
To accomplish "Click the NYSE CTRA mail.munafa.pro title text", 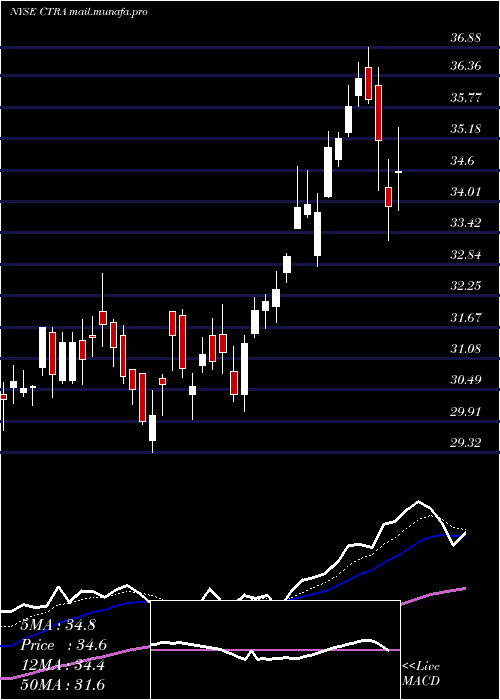I will (79, 12).
